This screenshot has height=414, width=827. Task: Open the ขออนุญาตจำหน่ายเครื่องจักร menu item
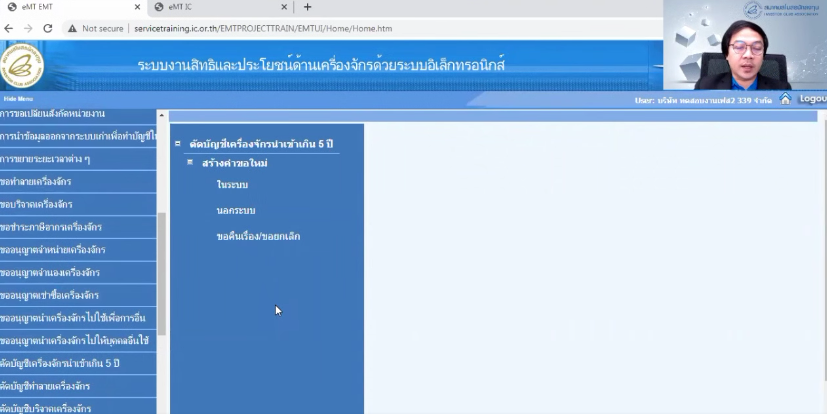coord(78,249)
